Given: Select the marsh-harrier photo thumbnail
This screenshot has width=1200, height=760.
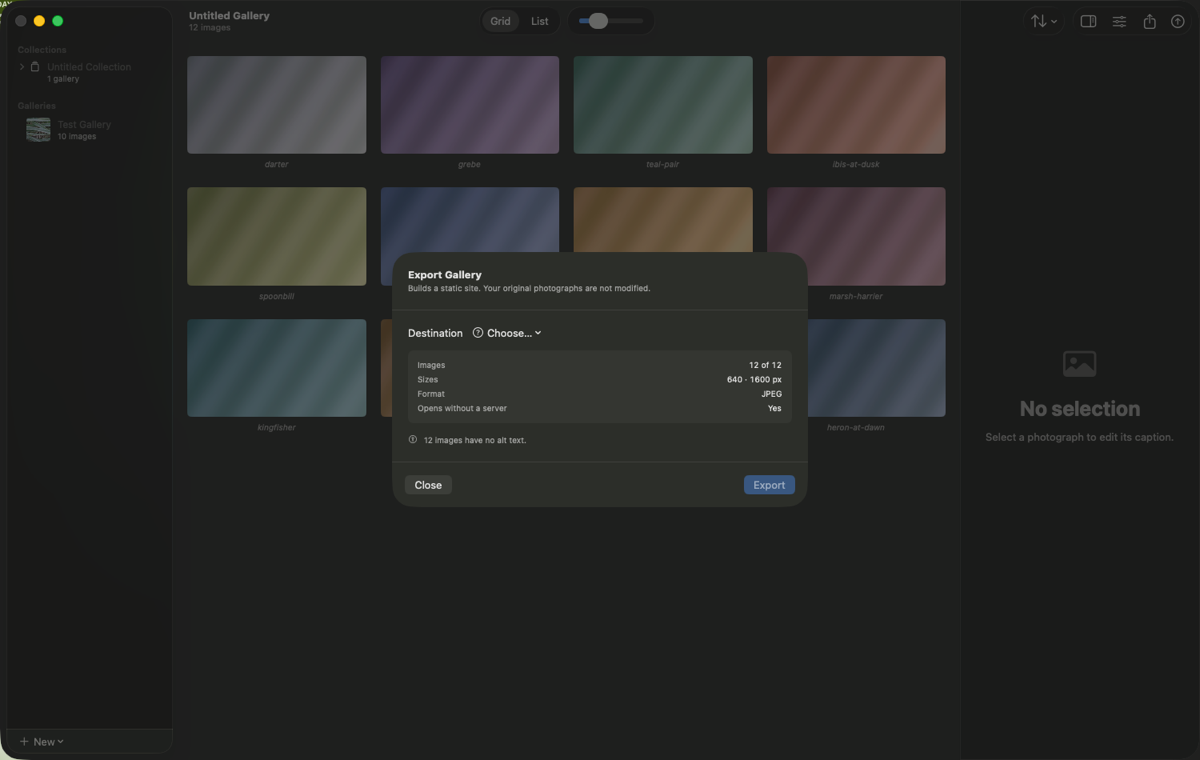Looking at the screenshot, I should [x=856, y=236].
